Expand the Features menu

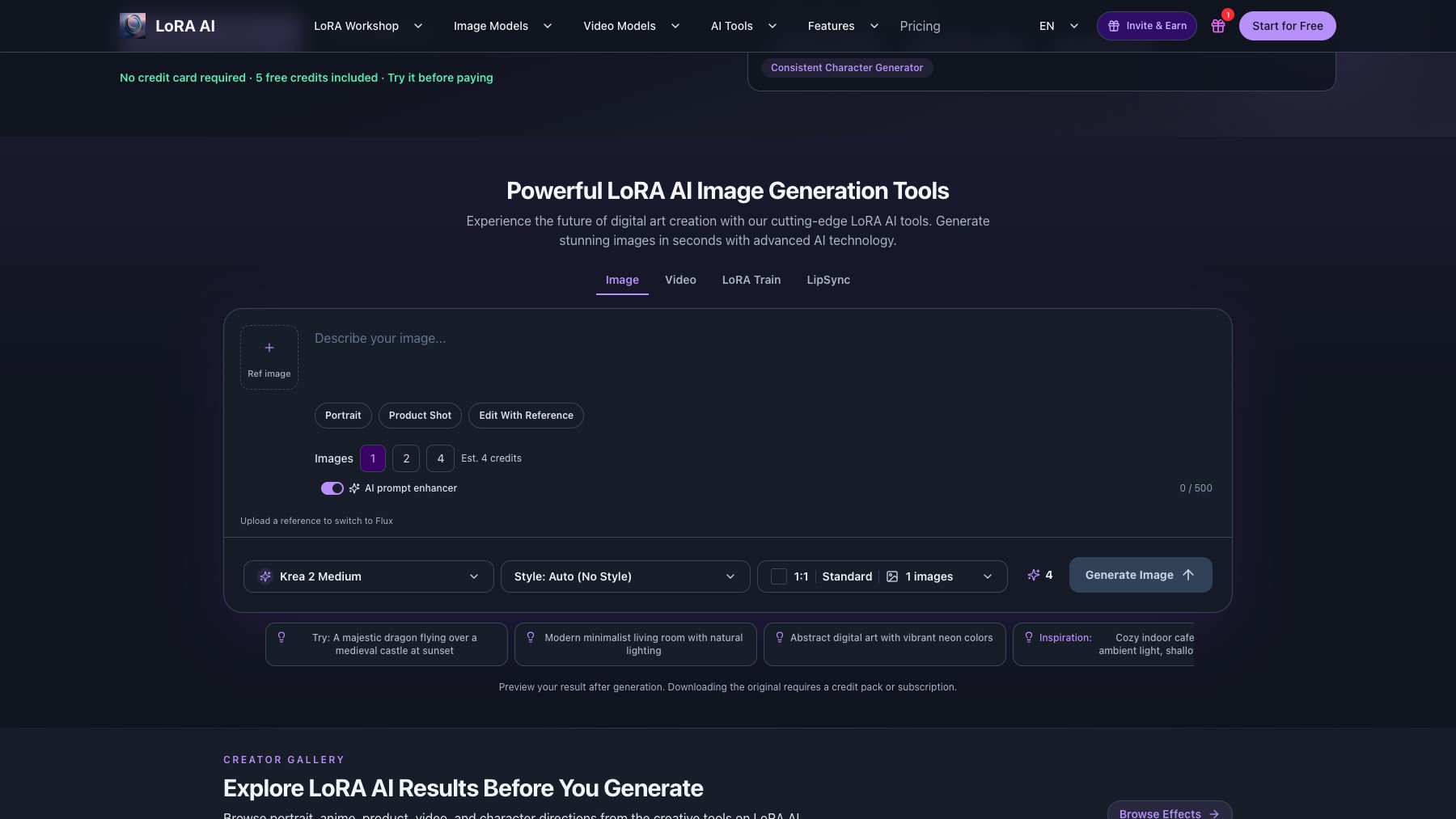843,26
